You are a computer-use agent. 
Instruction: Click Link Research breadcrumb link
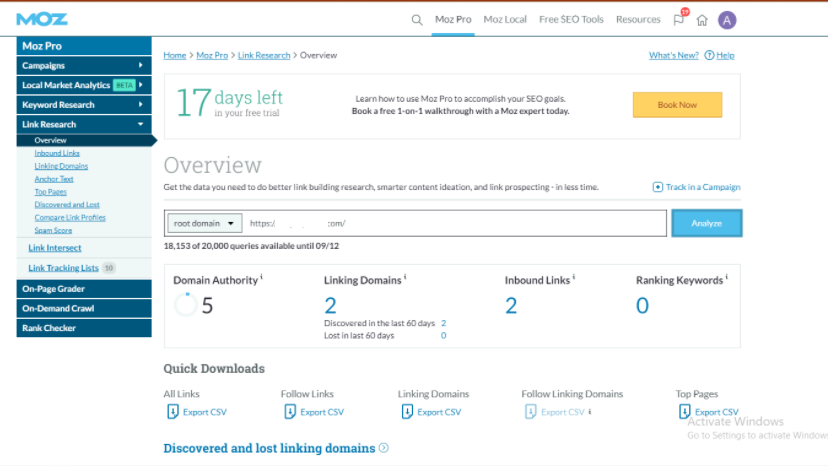click(264, 55)
